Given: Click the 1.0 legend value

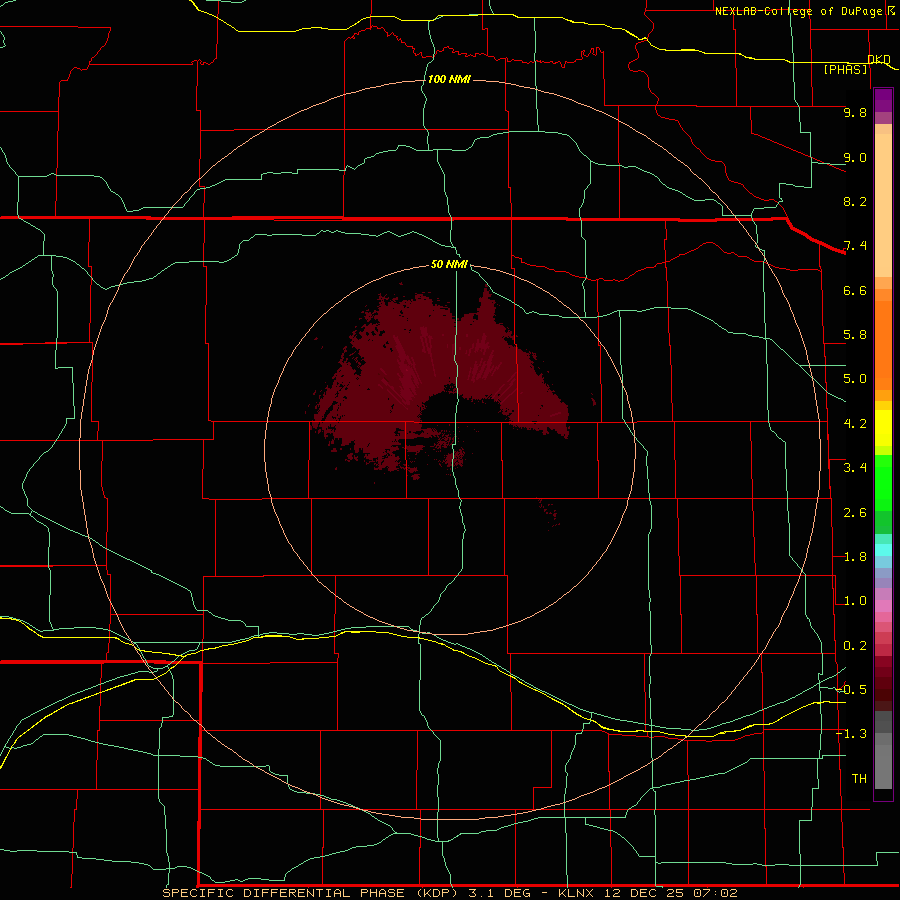Looking at the screenshot, I should pyautogui.click(x=855, y=602).
